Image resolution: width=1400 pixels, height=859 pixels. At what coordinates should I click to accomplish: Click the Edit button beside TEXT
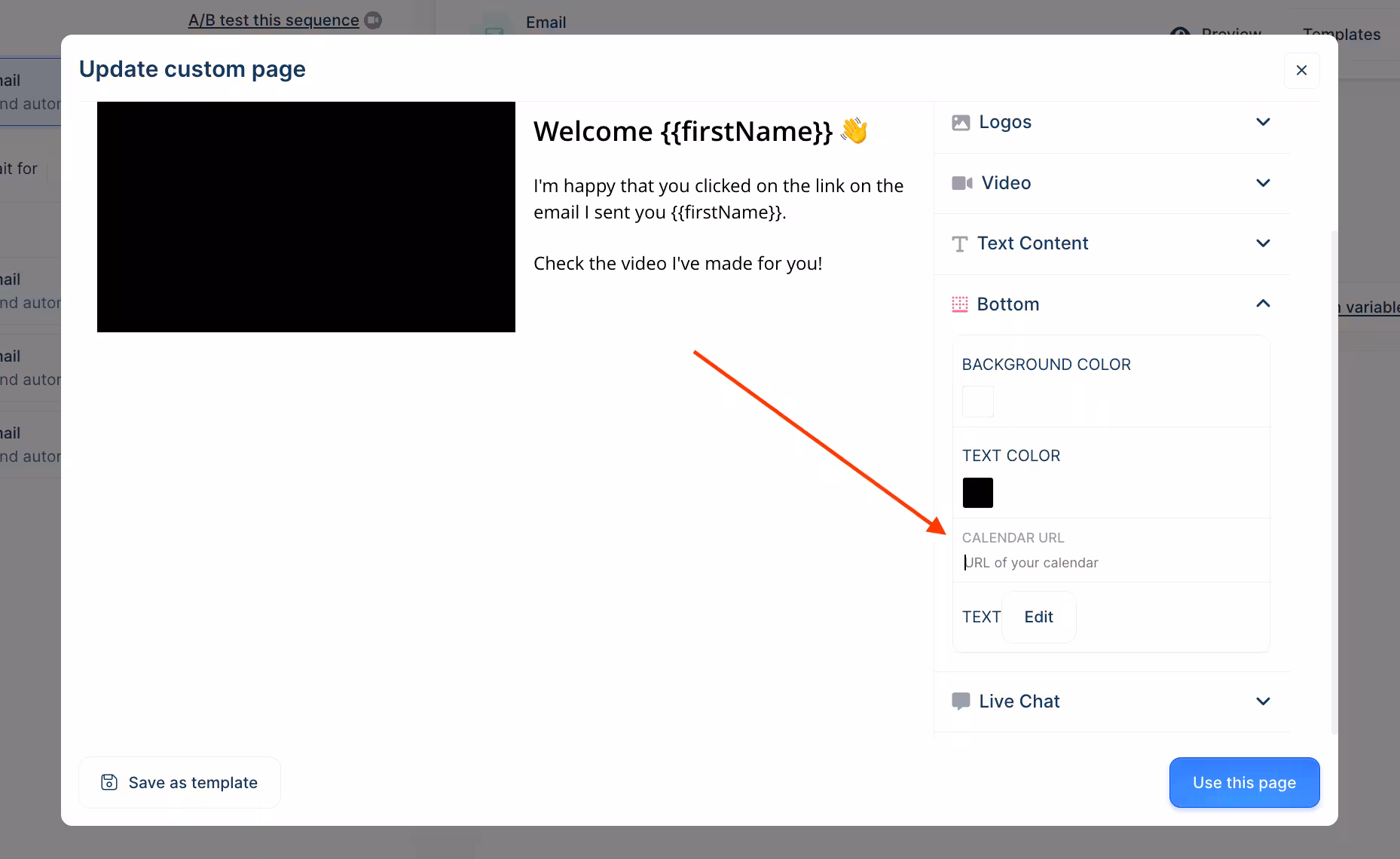click(x=1038, y=617)
